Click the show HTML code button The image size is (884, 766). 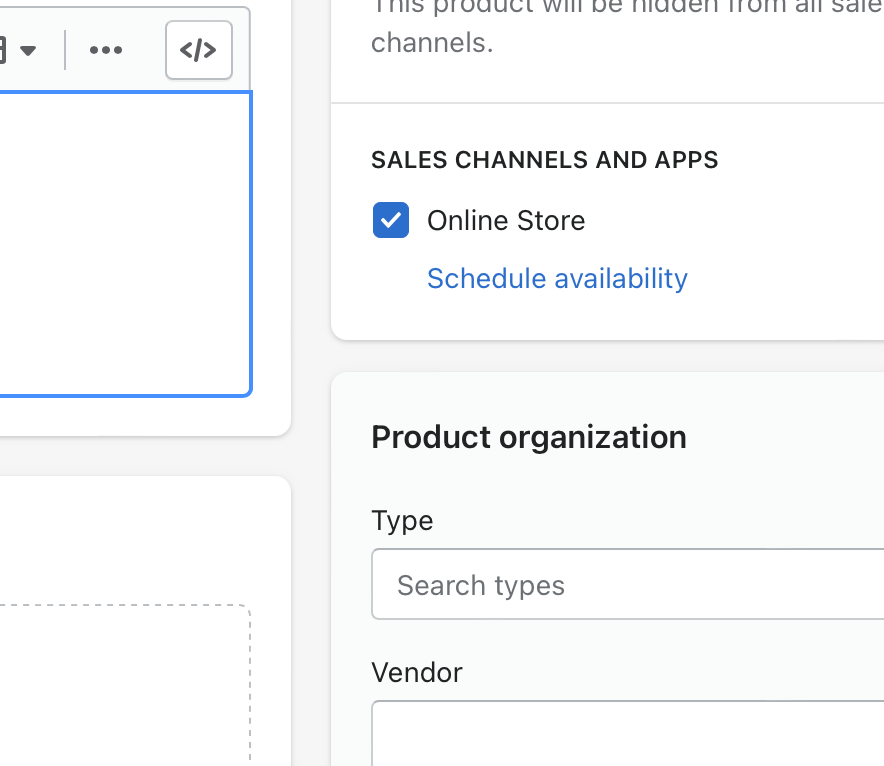(198, 50)
